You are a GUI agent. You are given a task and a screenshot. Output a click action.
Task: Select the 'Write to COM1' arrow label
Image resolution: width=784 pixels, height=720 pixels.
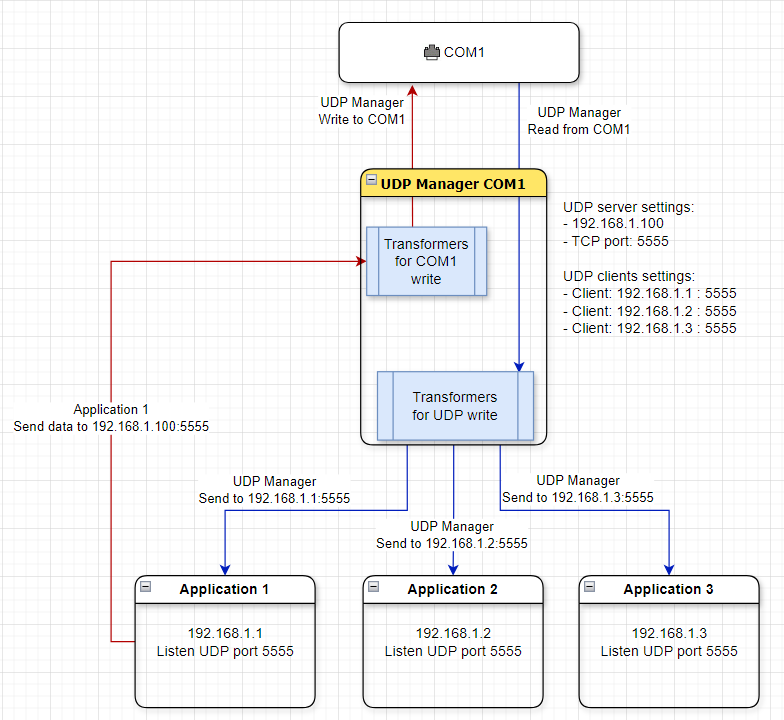tap(362, 120)
